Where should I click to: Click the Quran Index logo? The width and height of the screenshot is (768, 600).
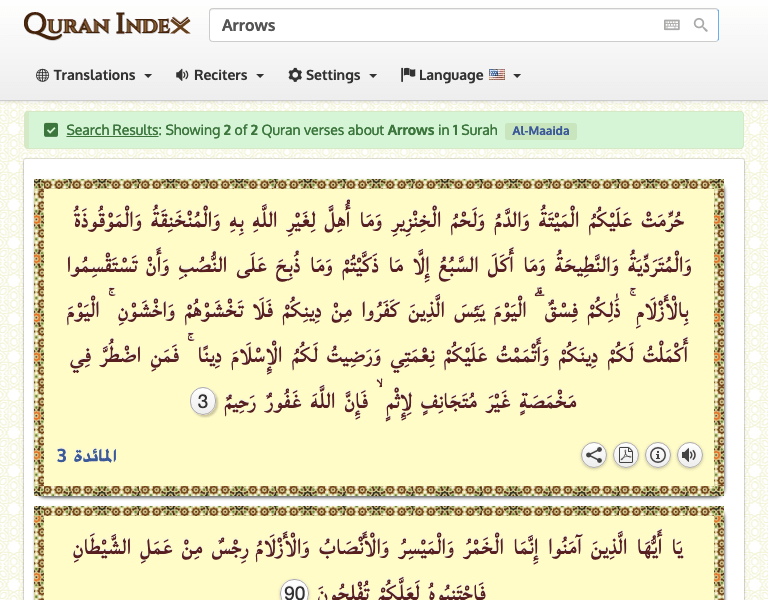106,25
